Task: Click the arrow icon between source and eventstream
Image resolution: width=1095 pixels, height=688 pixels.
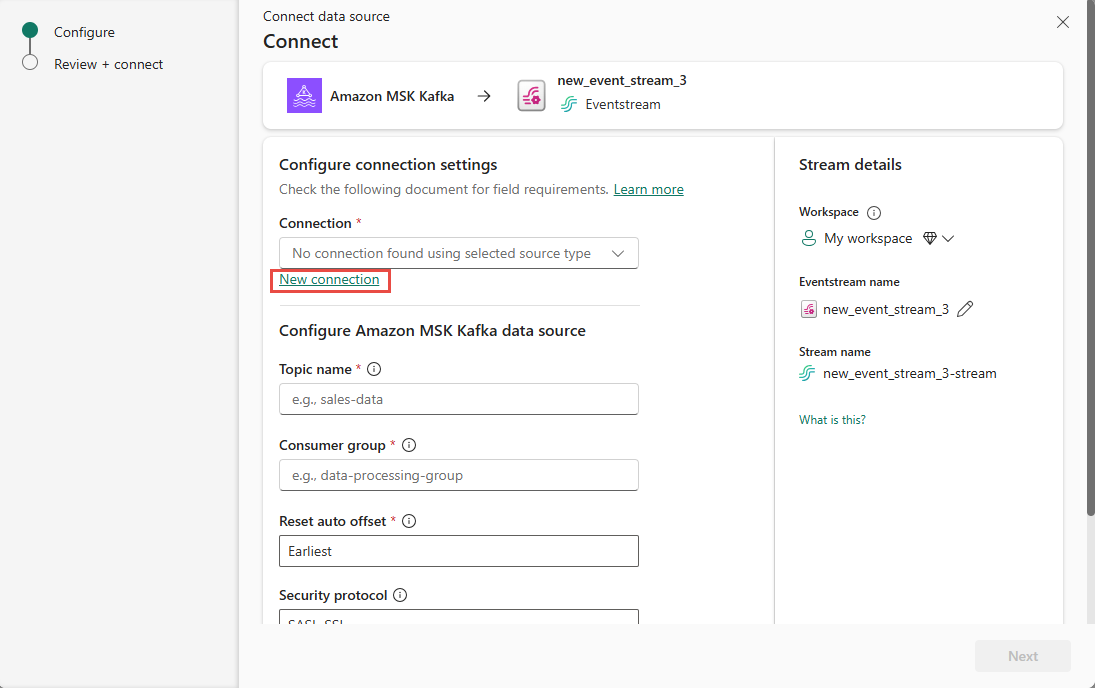Action: click(484, 96)
